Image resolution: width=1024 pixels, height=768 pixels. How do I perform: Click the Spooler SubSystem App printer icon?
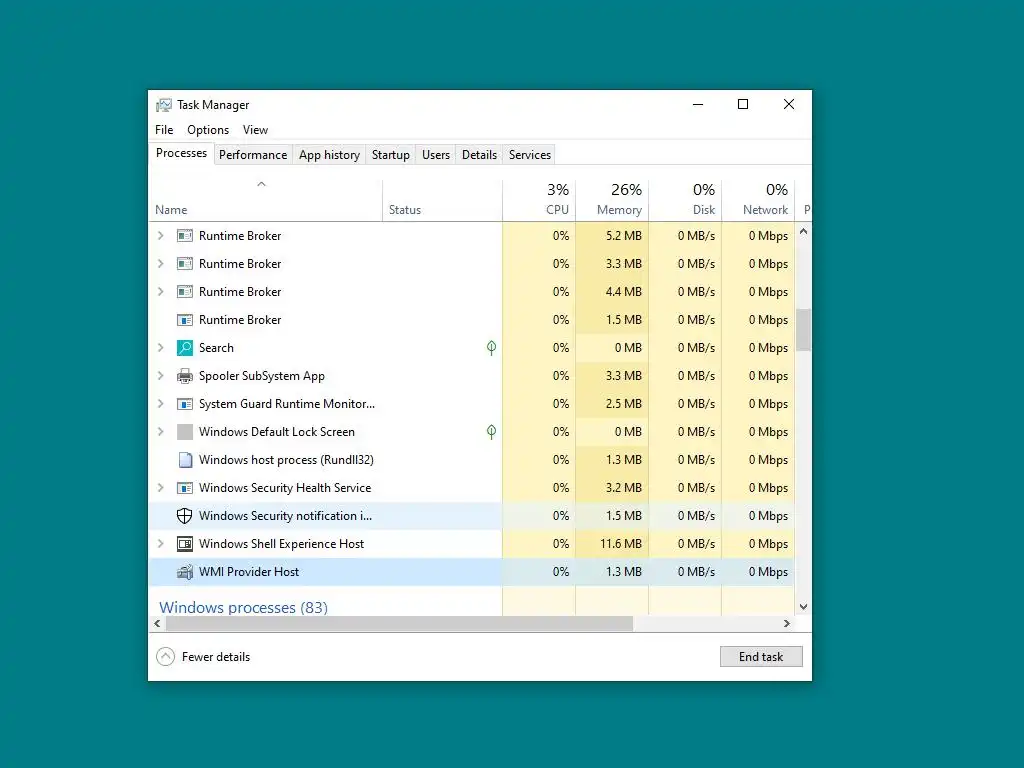[185, 376]
